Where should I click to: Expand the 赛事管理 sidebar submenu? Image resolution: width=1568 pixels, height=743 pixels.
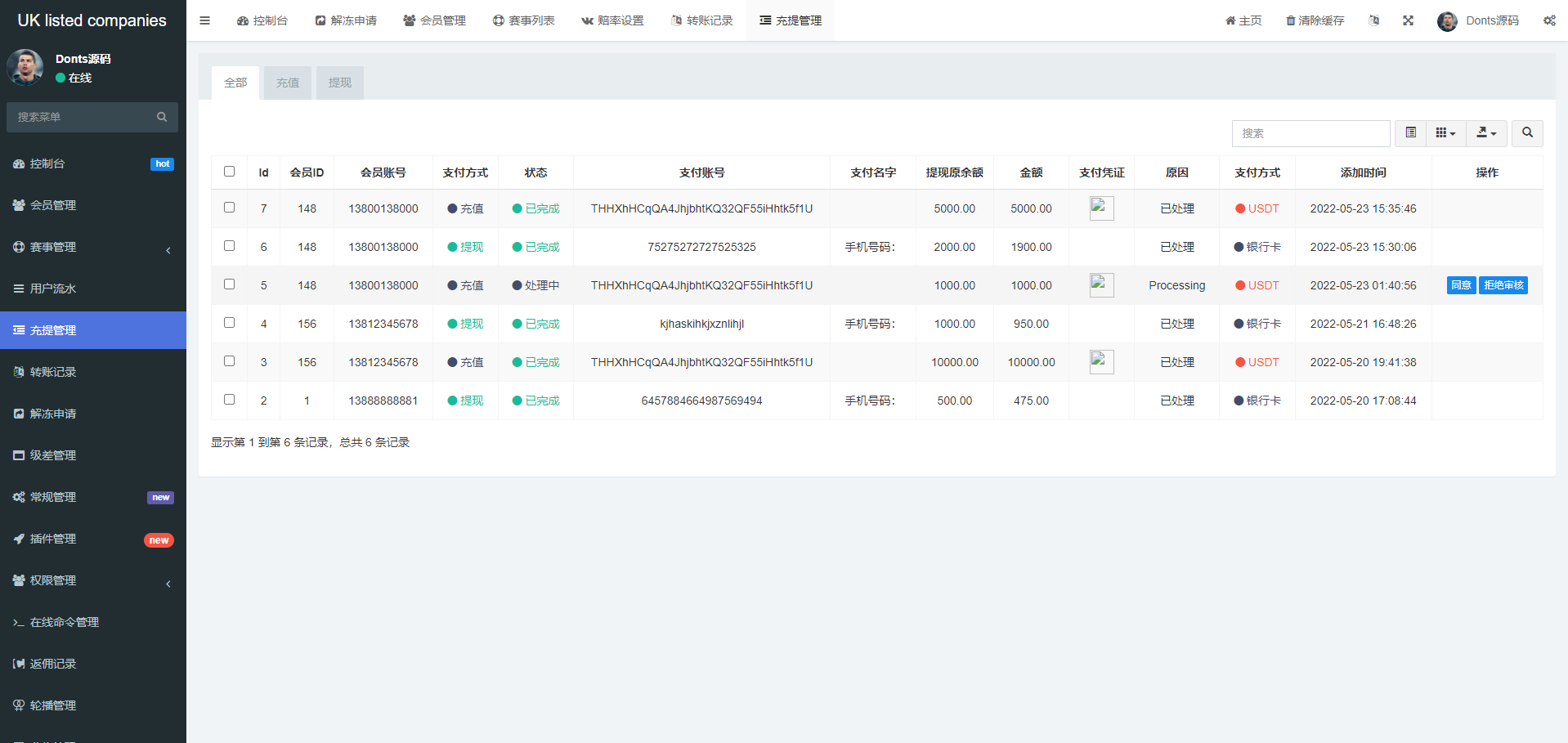tap(92, 247)
